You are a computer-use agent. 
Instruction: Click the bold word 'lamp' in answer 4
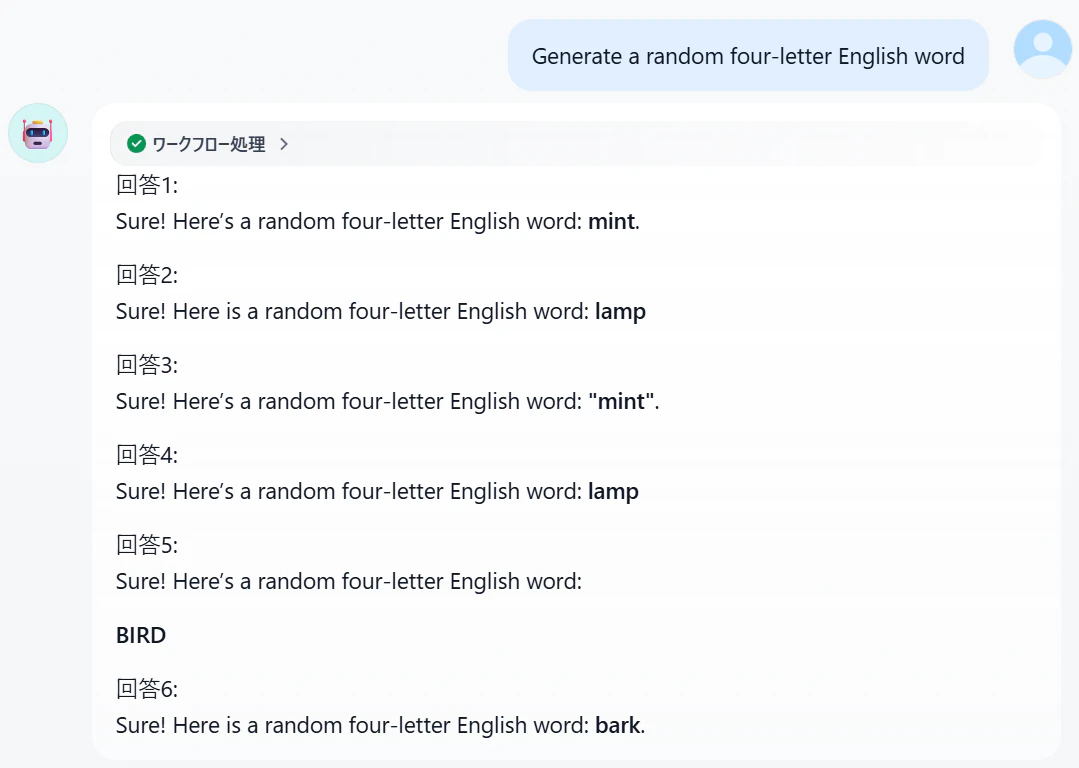[x=613, y=492]
